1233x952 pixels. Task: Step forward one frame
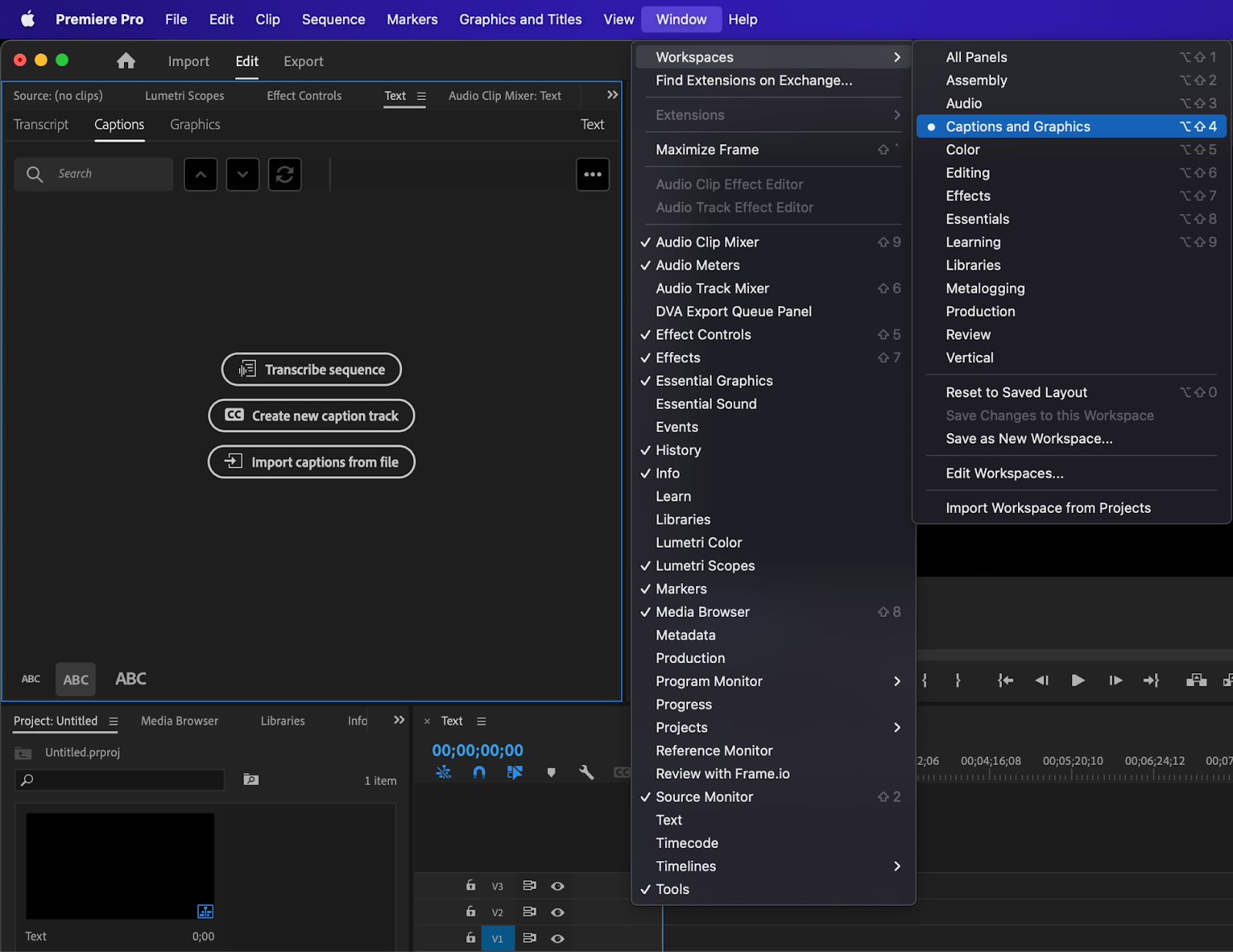pos(1115,680)
